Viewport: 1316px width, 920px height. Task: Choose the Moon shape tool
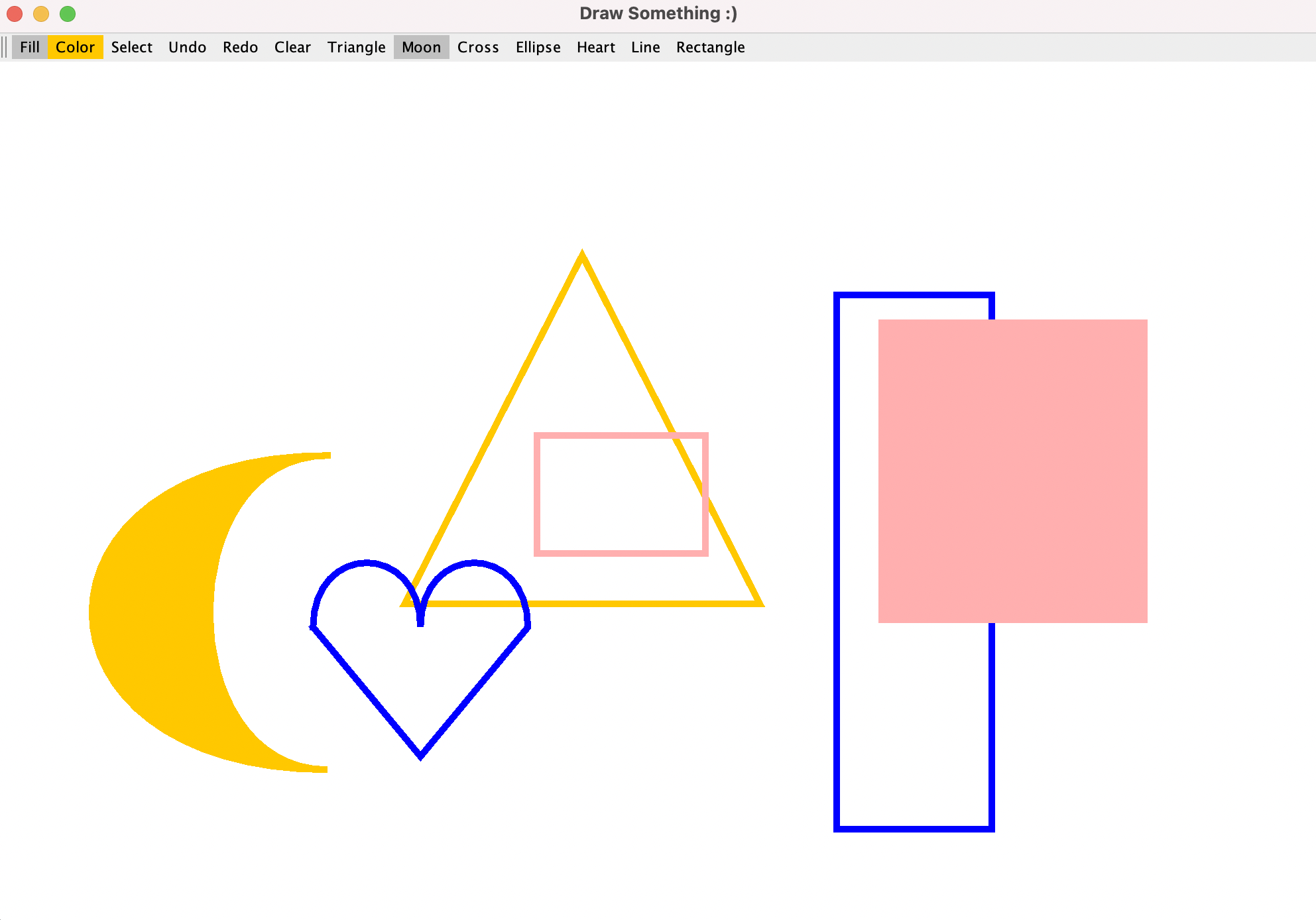pos(421,47)
